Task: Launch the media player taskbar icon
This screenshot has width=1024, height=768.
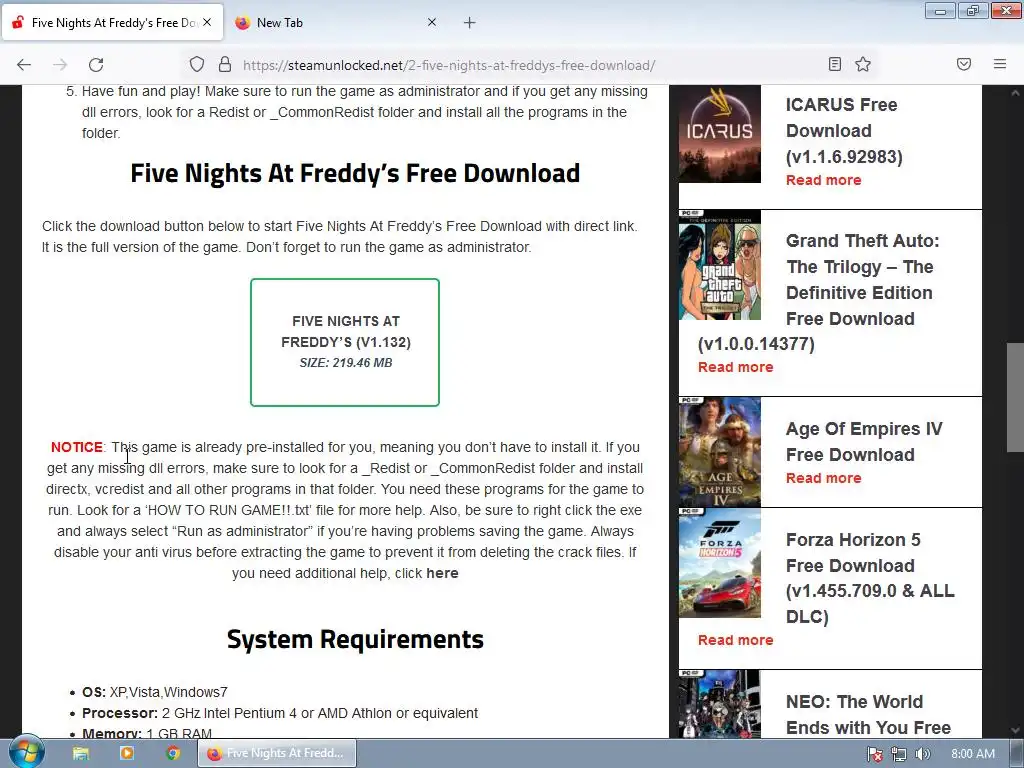Action: (x=127, y=754)
